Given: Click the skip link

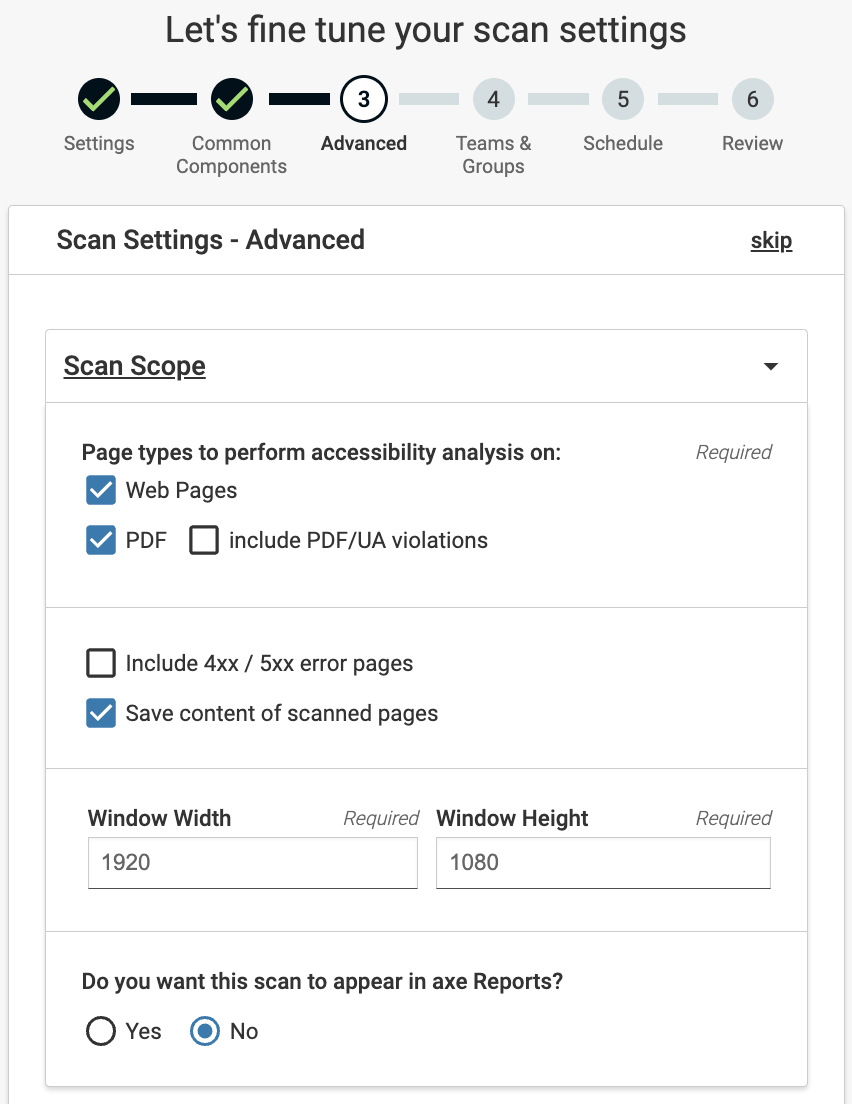Looking at the screenshot, I should (x=771, y=241).
